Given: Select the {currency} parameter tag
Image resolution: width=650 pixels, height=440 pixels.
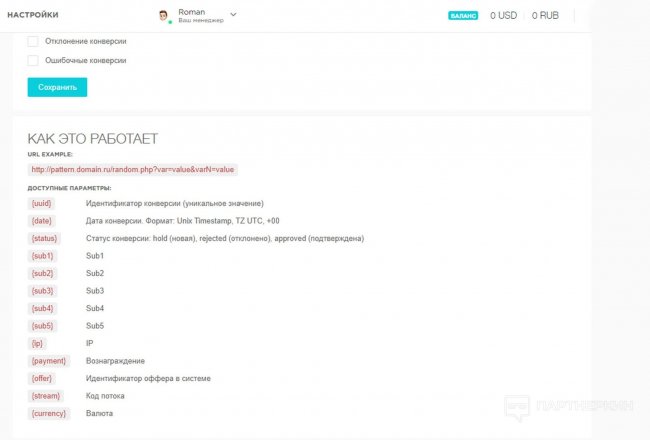Looking at the screenshot, I should [49, 413].
